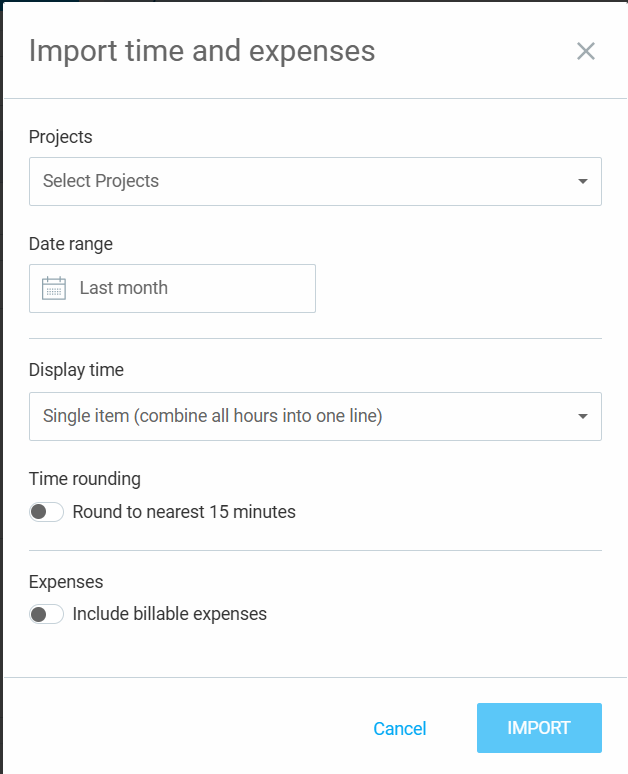Click the Display time dropdown arrow
This screenshot has height=774, width=628.
[x=583, y=416]
